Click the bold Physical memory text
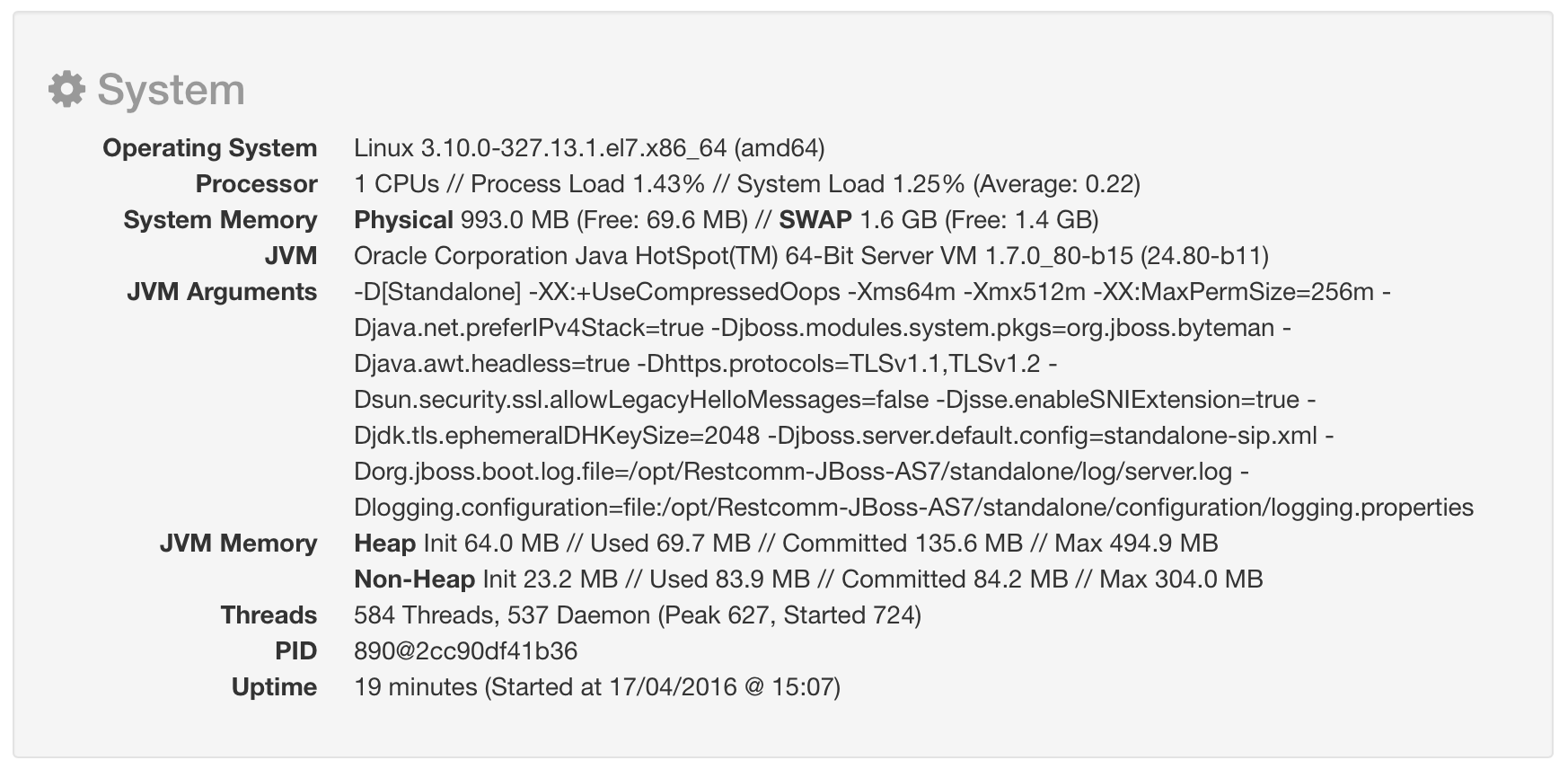1568x778 pixels. coord(403,220)
